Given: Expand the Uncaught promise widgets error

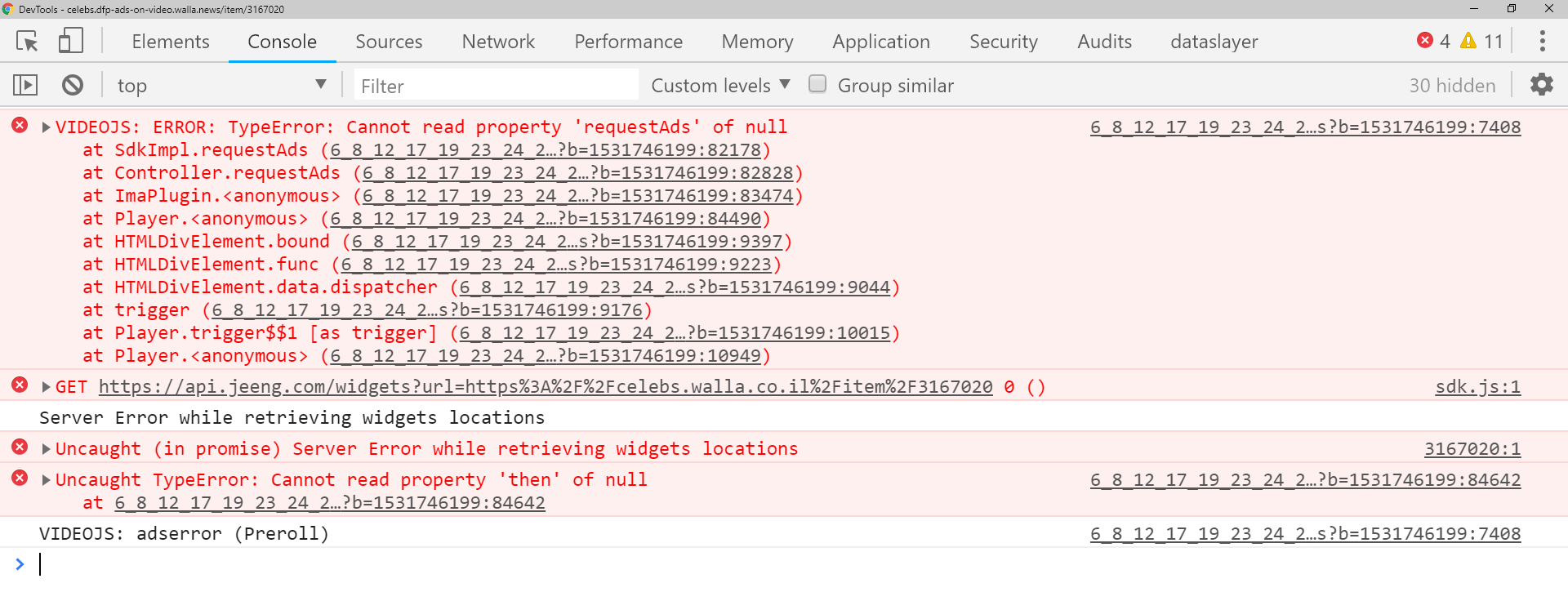Looking at the screenshot, I should click(46, 448).
